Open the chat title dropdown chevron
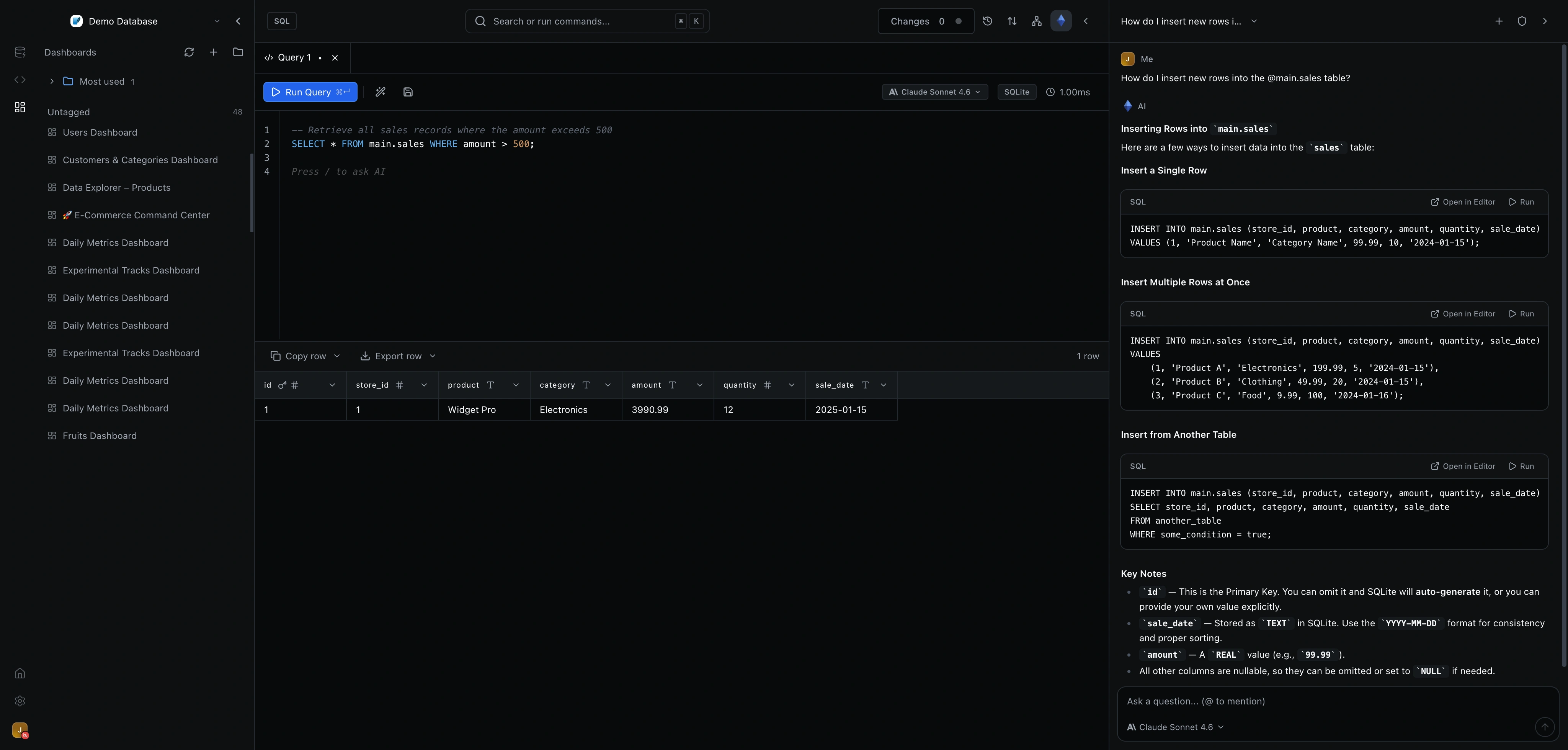 coord(1254,21)
